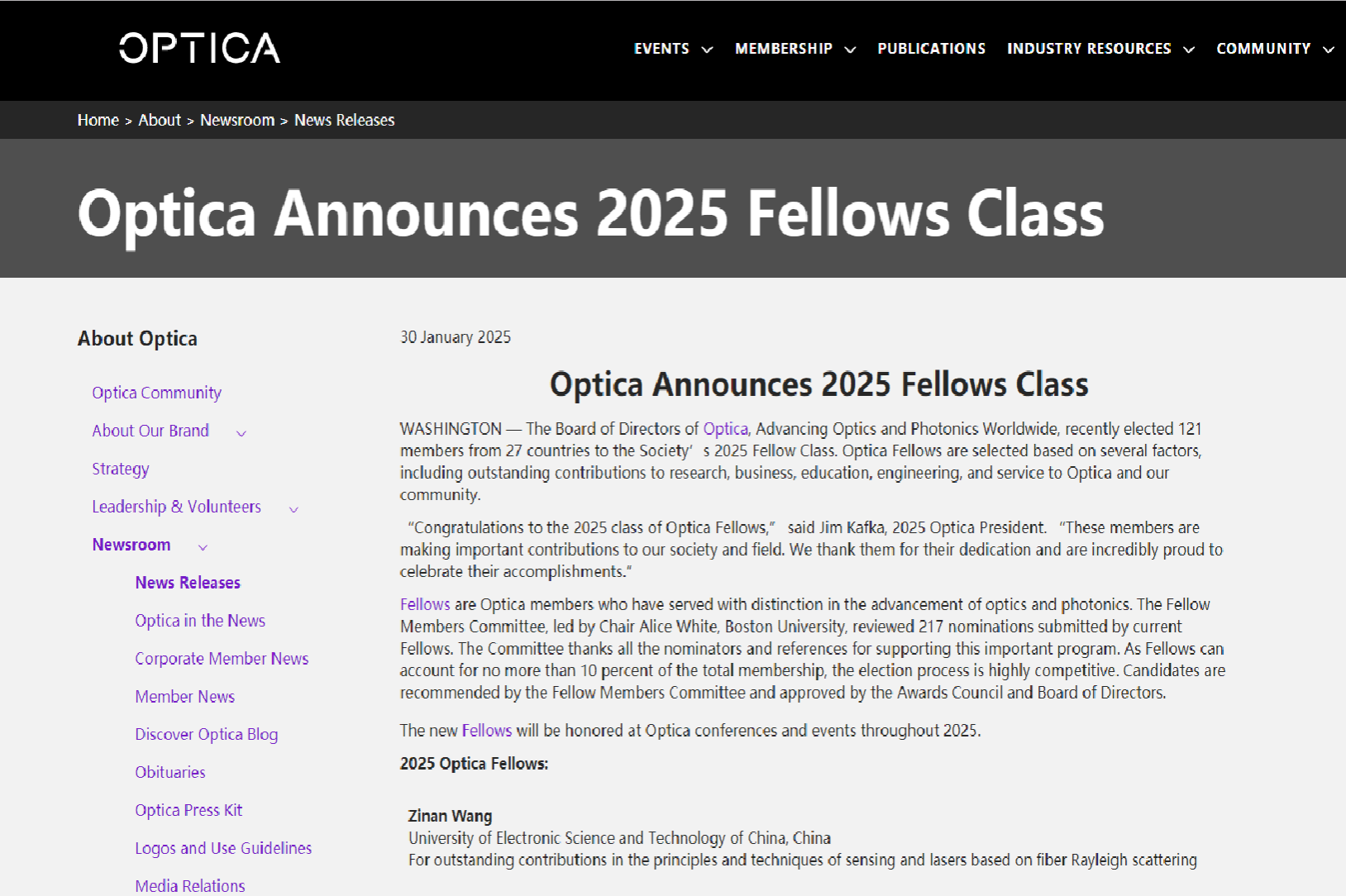Open the Community navigation menu
Viewport: 1346px width, 896px height.
tap(1263, 49)
